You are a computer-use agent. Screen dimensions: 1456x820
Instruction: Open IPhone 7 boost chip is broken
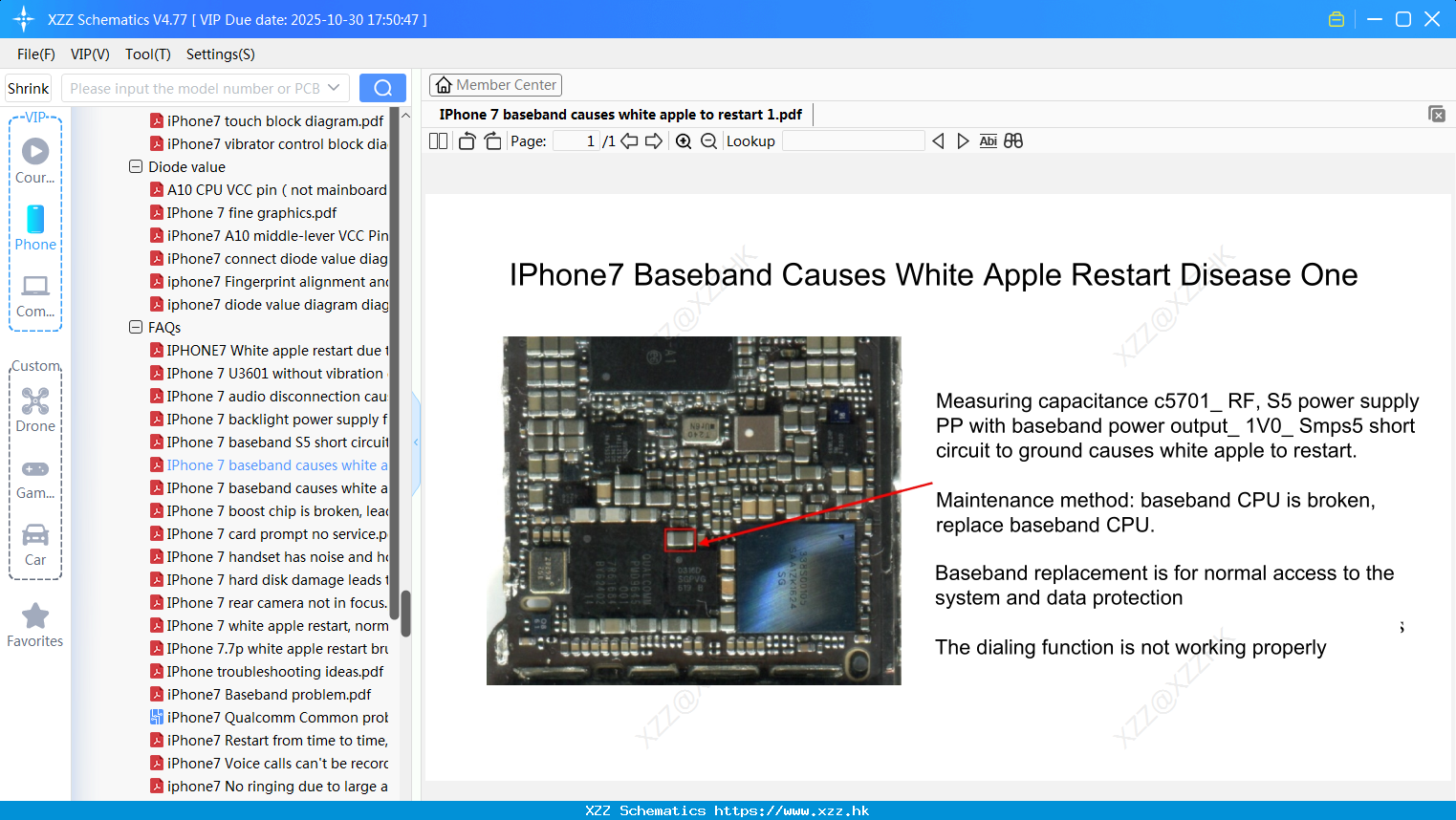[269, 510]
